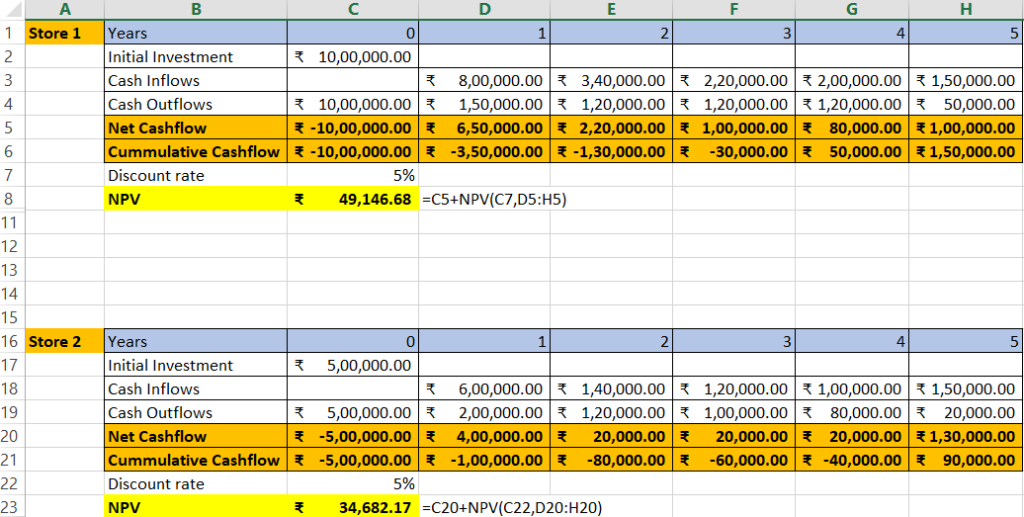Click the select-all corner above row 1
This screenshot has width=1024, height=517.
pyautogui.click(x=11, y=10)
